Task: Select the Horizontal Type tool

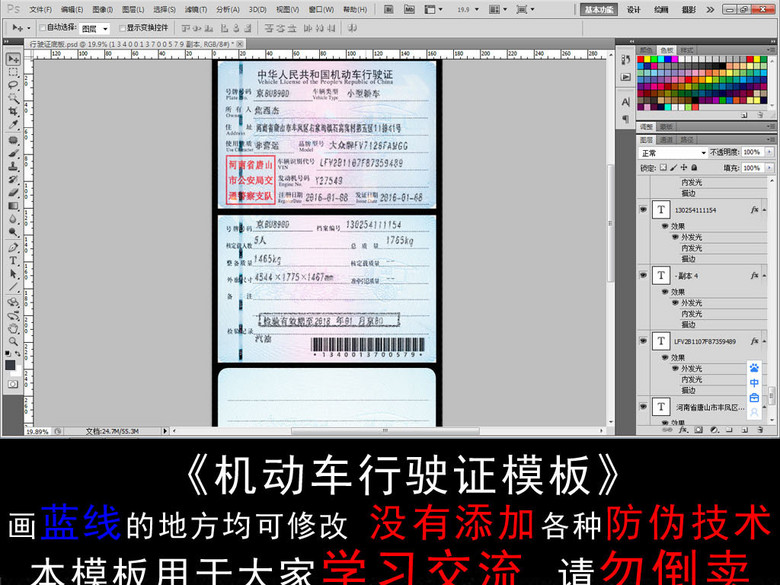Action: tap(13, 261)
